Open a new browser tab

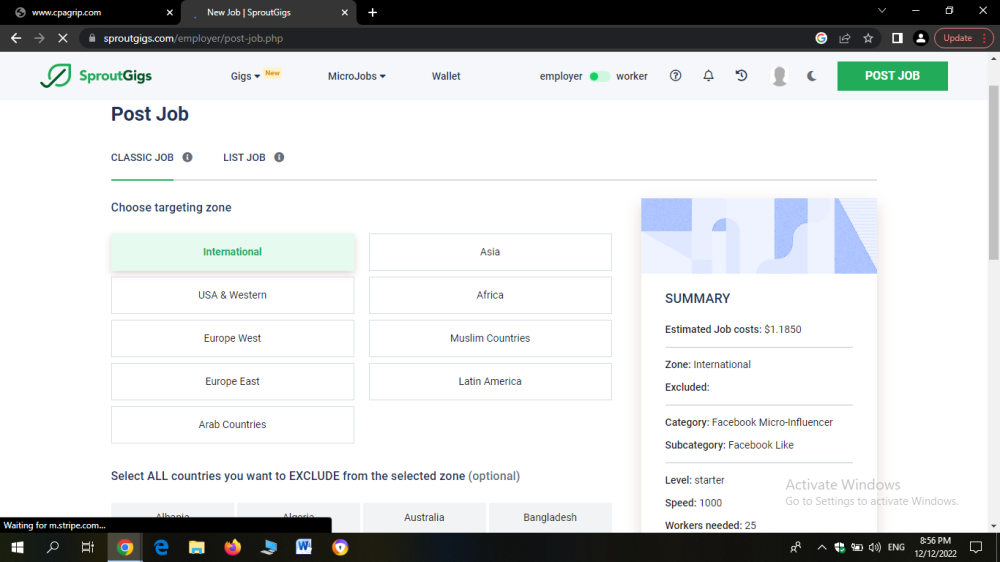pos(372,12)
